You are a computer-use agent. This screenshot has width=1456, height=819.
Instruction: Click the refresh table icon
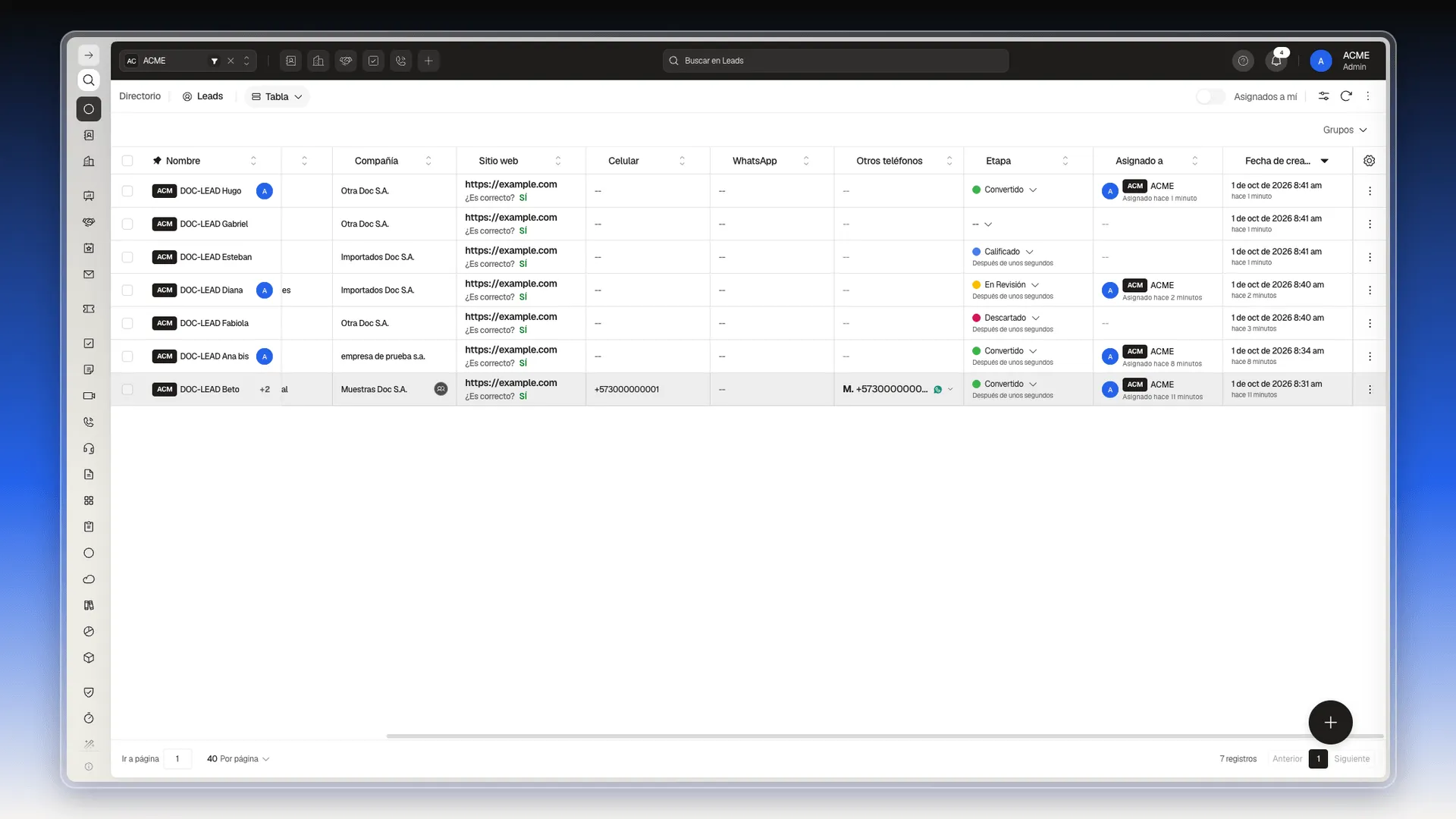[x=1346, y=96]
